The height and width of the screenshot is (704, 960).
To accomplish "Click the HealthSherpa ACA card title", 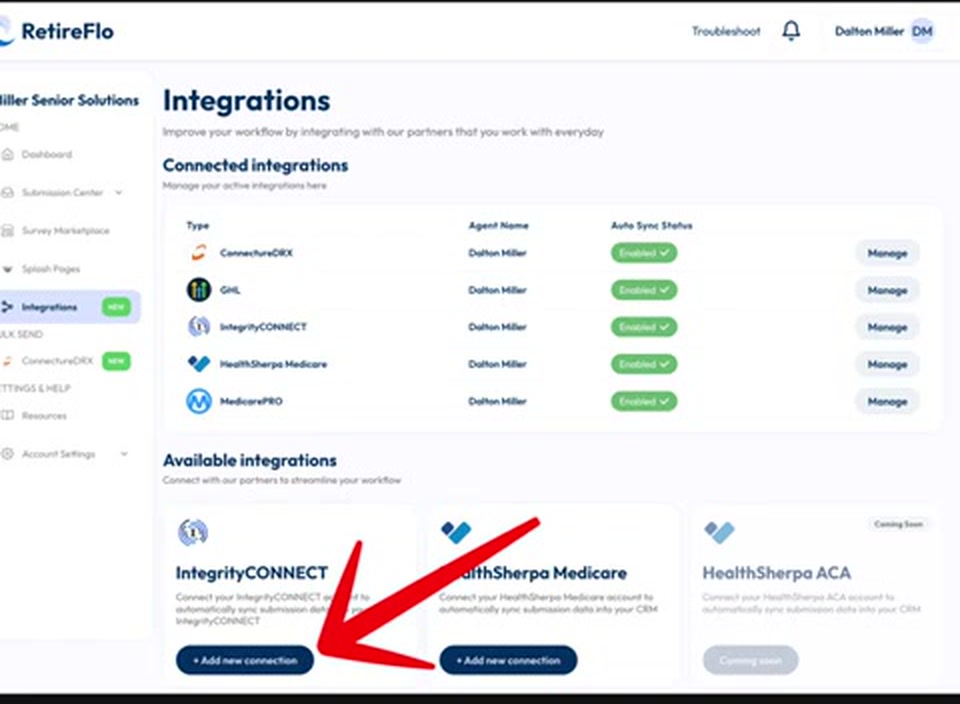I will coord(776,573).
